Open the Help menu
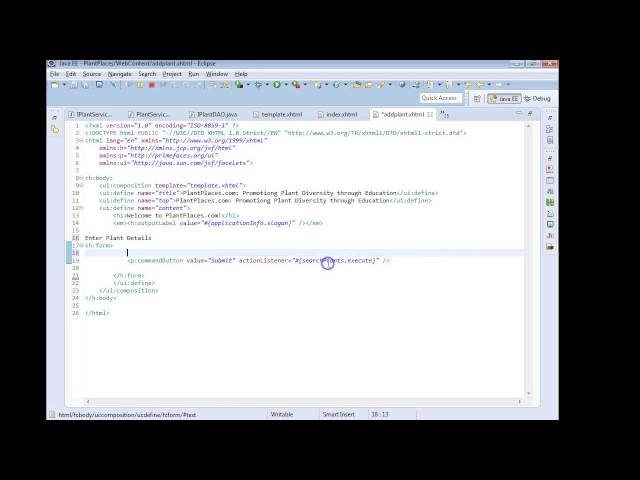This screenshot has height=480, width=640. pyautogui.click(x=241, y=74)
